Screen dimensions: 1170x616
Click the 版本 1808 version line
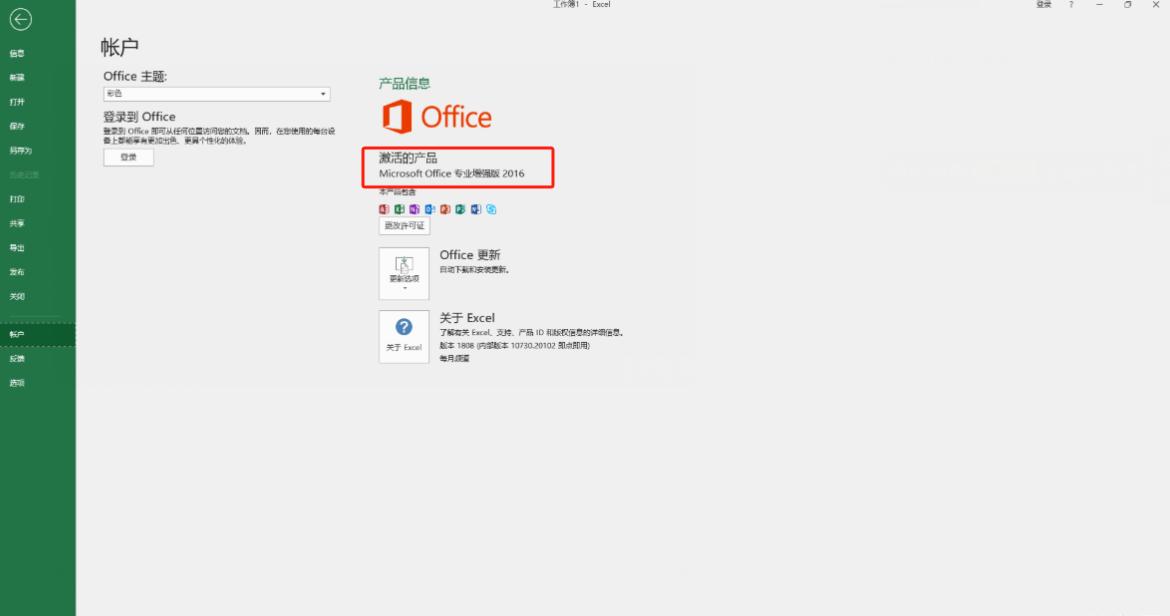click(514, 346)
